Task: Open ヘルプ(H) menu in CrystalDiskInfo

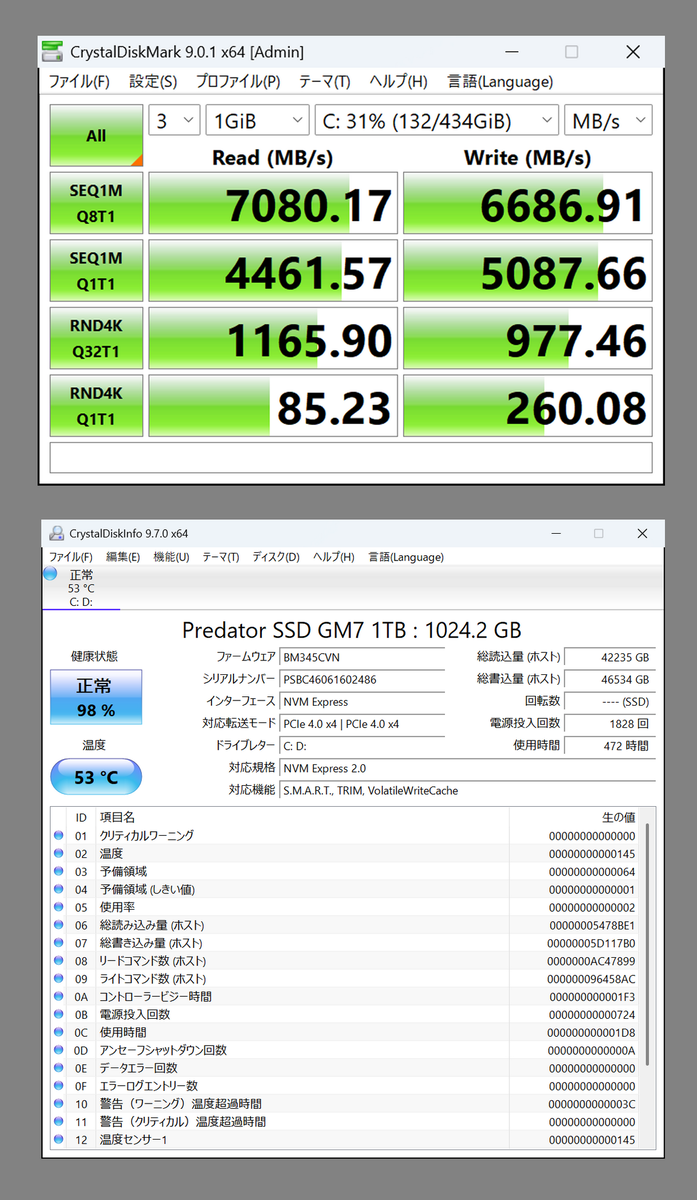Action: (x=333, y=557)
